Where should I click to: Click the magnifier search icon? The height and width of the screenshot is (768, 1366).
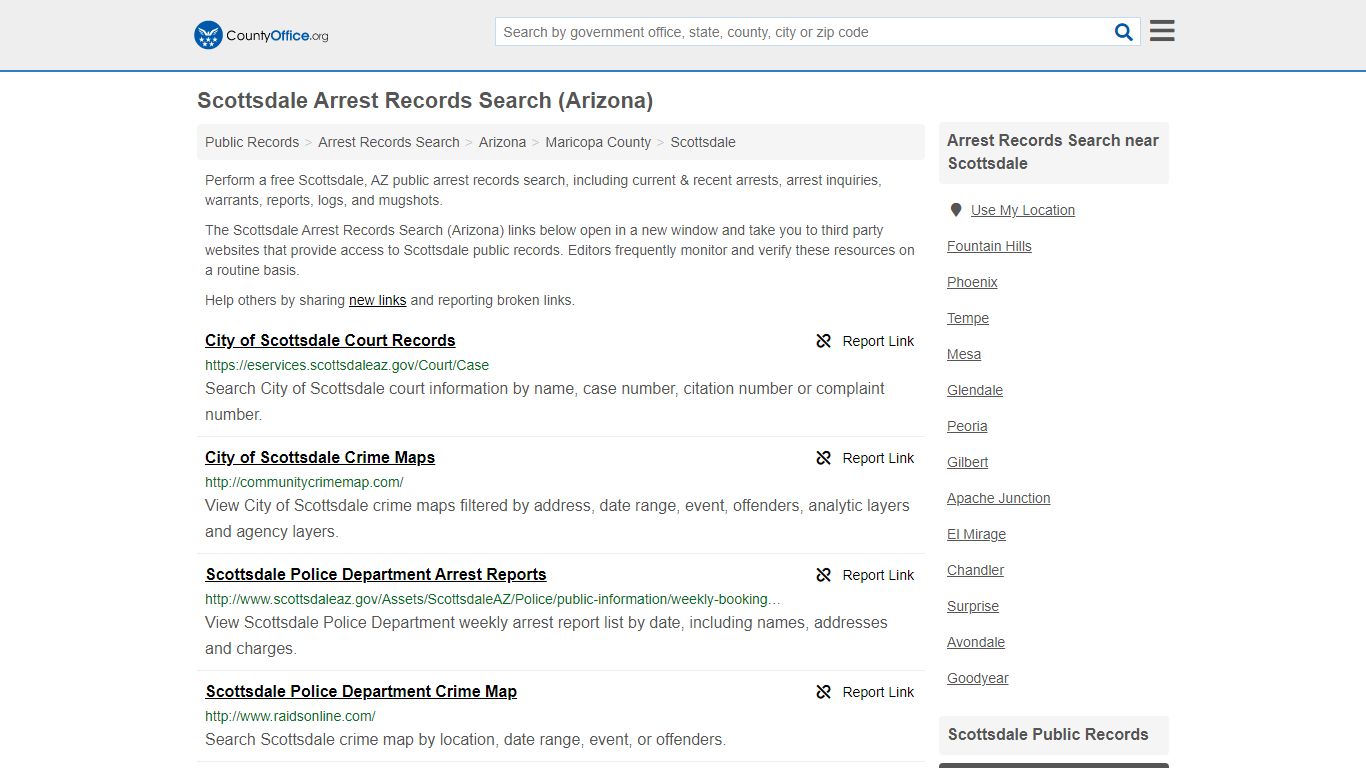click(x=1124, y=32)
